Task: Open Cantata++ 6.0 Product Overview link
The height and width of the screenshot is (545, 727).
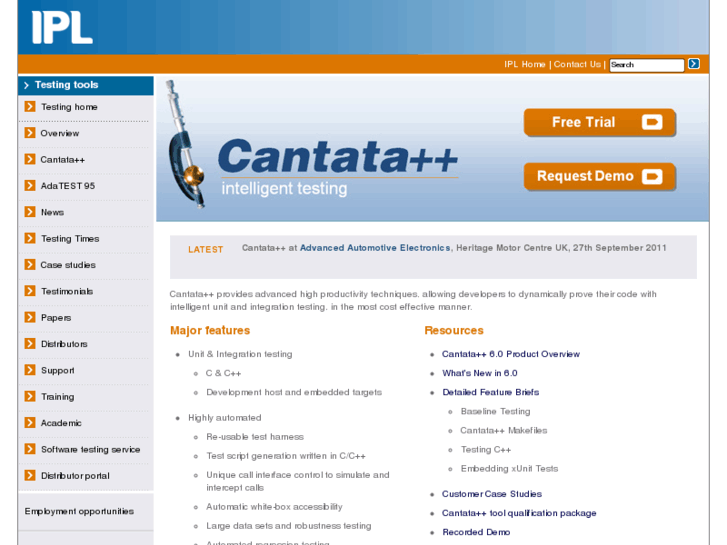Action: (x=510, y=354)
